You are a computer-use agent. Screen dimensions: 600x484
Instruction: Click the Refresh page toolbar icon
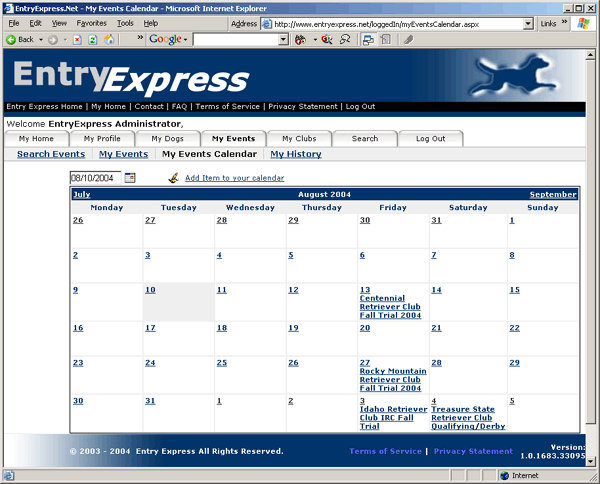(93, 39)
